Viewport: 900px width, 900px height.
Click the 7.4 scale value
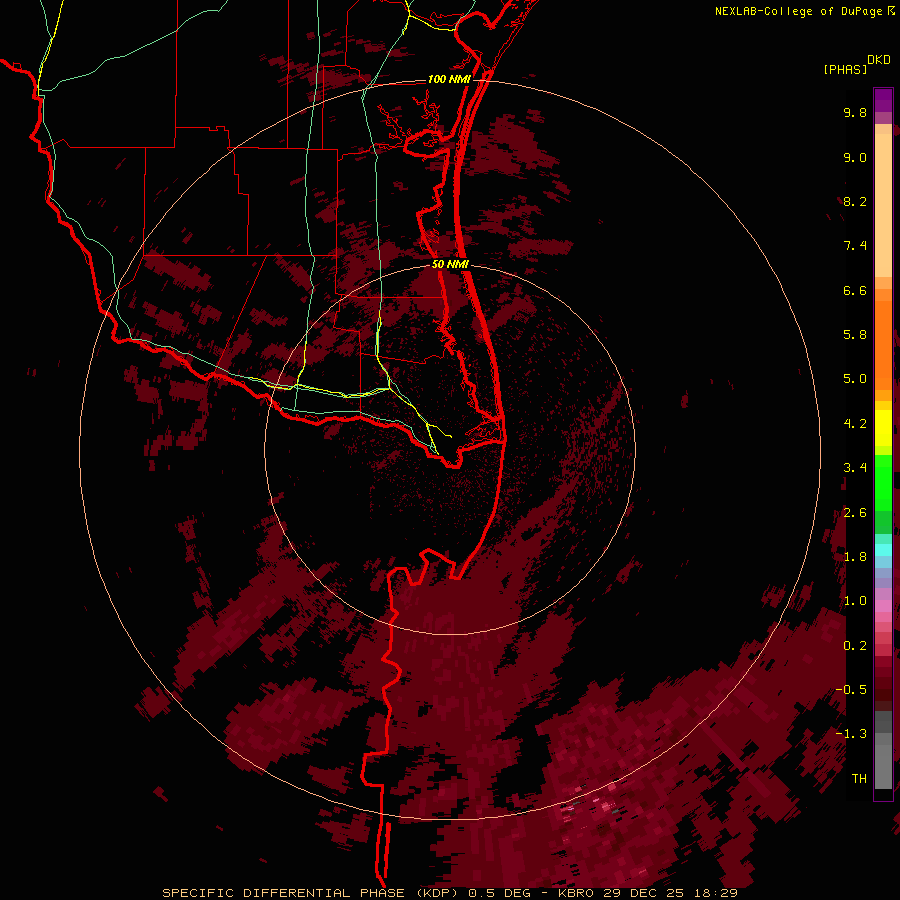[855, 246]
